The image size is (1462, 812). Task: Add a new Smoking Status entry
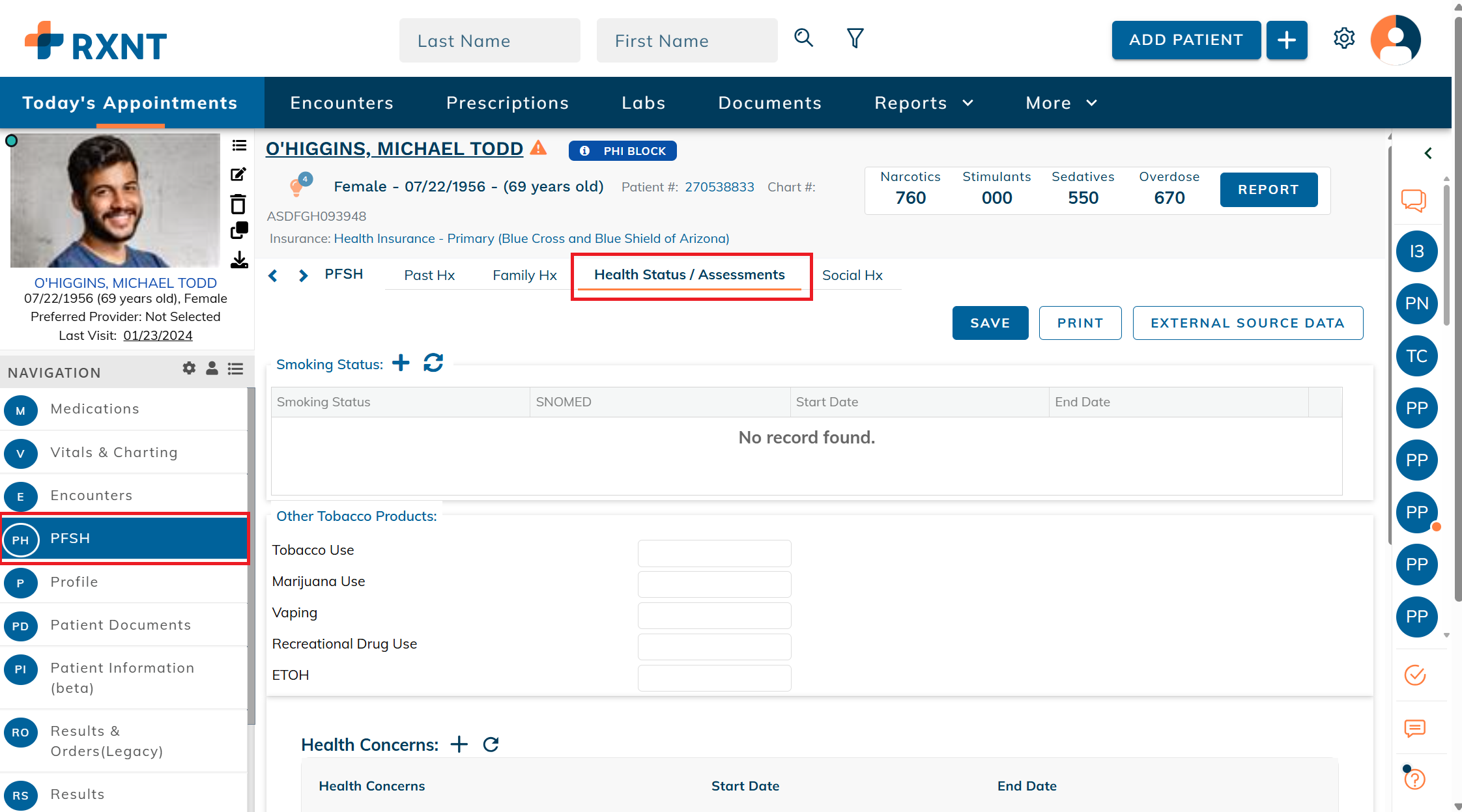click(401, 363)
